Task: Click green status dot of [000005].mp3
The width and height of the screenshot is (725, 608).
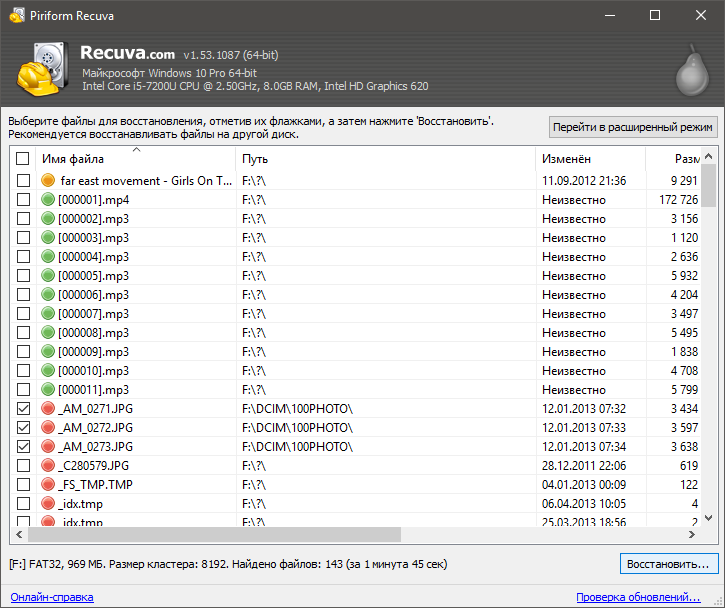Action: click(48, 275)
